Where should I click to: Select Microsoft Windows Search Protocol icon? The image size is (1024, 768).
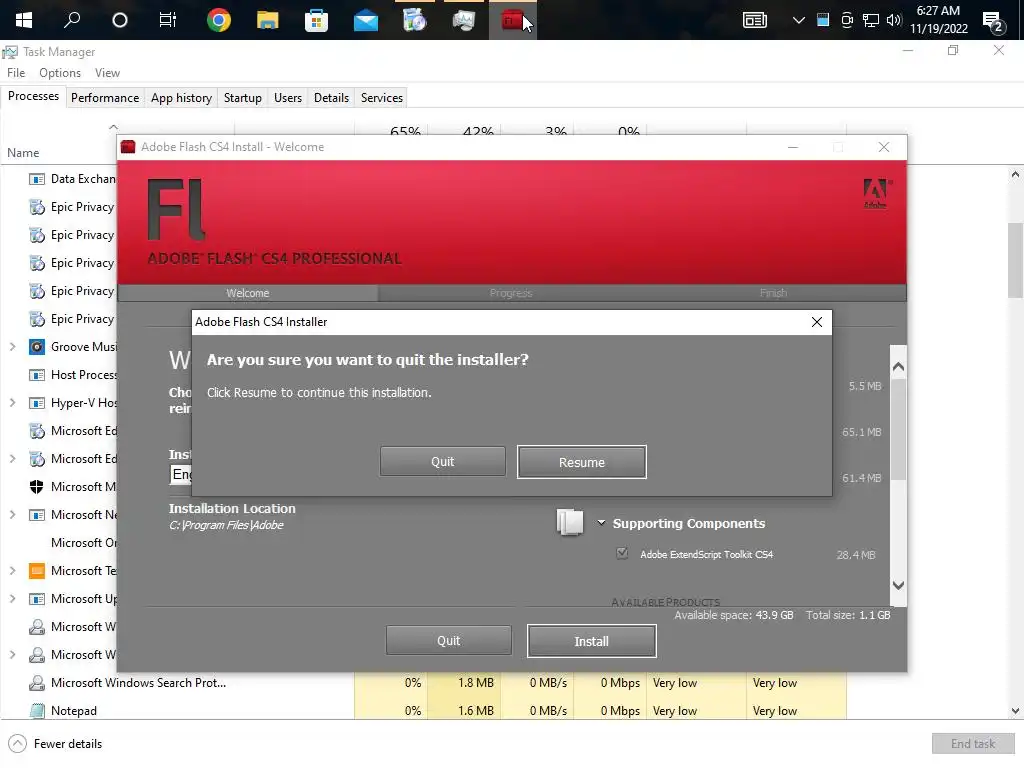[37, 682]
